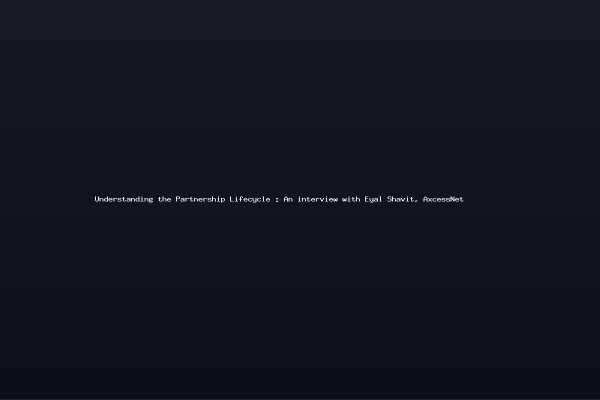
Task: Click the first name "Eyal"
Action: (373, 199)
